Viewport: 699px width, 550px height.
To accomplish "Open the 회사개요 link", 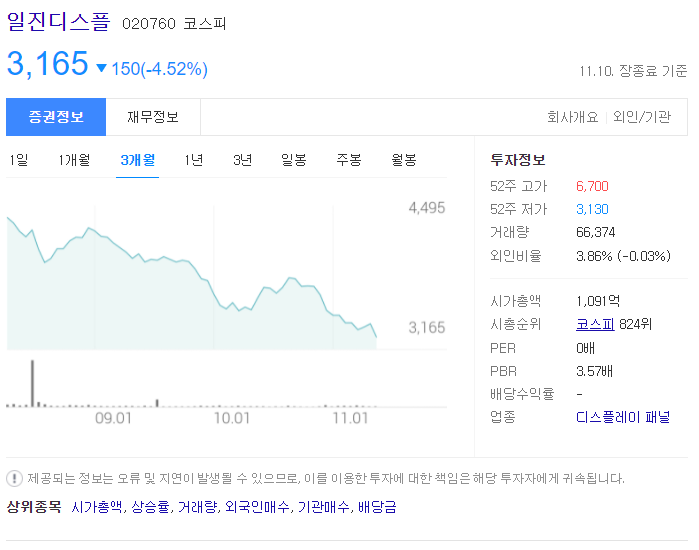I will (572, 117).
